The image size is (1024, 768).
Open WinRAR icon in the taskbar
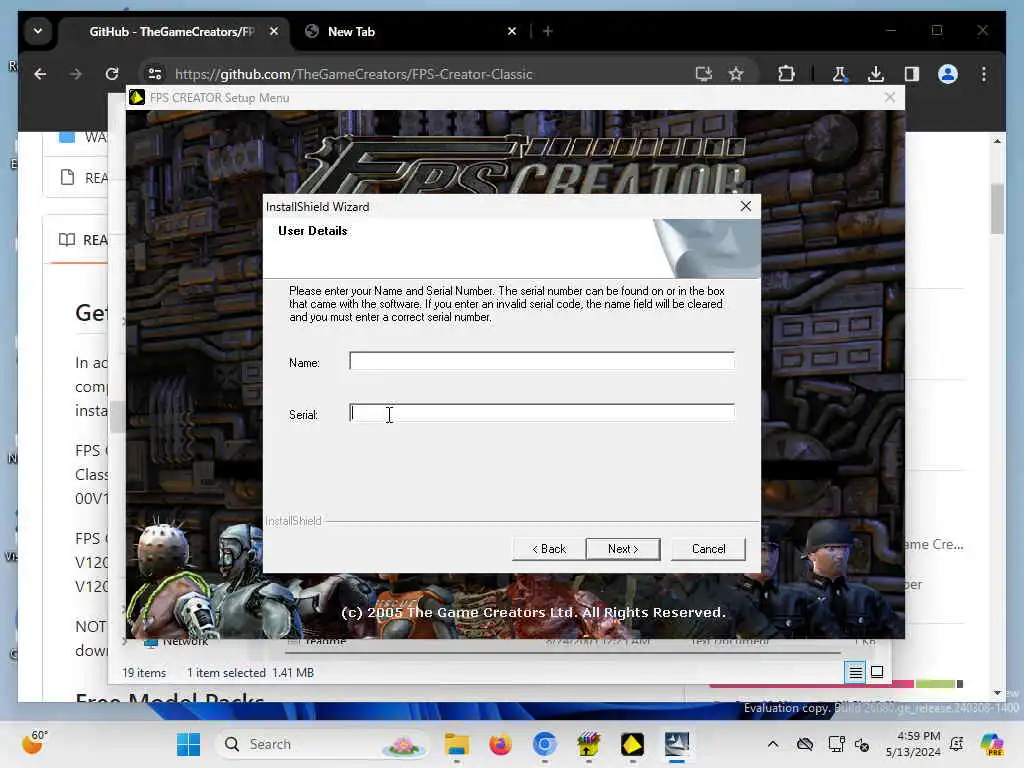[x=588, y=744]
